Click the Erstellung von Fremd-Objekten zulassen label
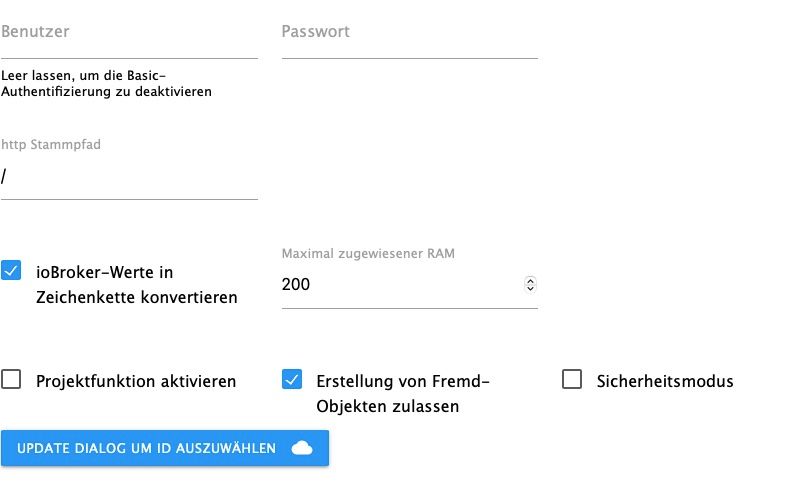The height and width of the screenshot is (486, 805). point(403,394)
